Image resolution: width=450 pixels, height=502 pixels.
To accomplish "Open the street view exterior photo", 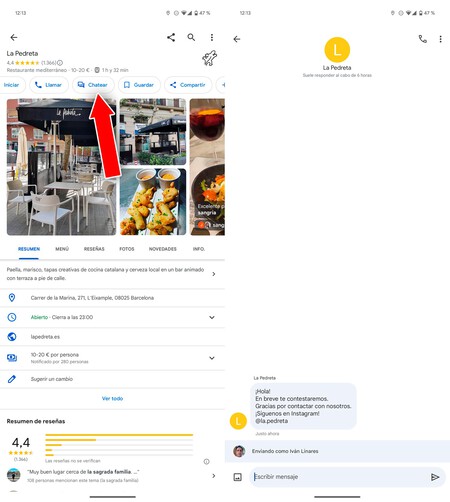I will tap(153, 131).
